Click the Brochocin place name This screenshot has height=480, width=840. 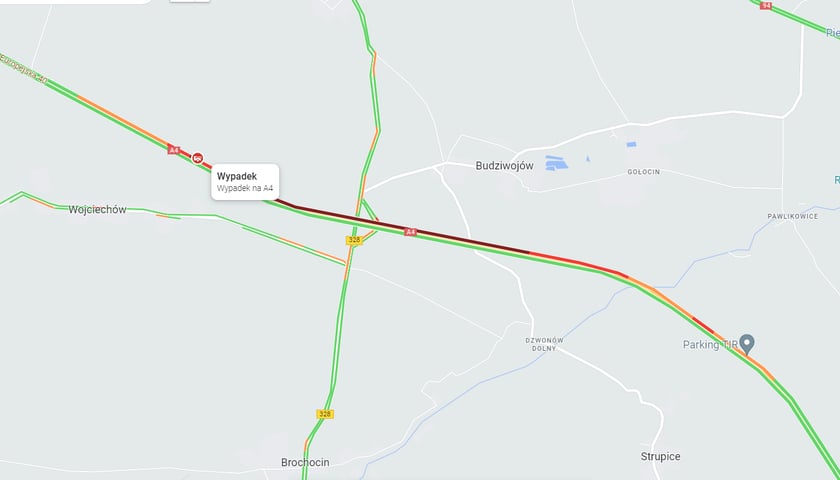[305, 462]
